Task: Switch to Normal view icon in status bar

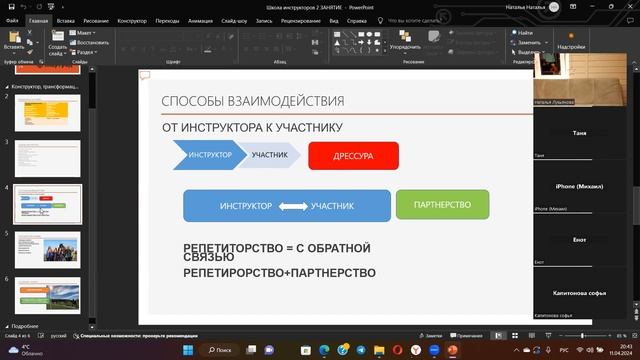Action: (x=498, y=336)
